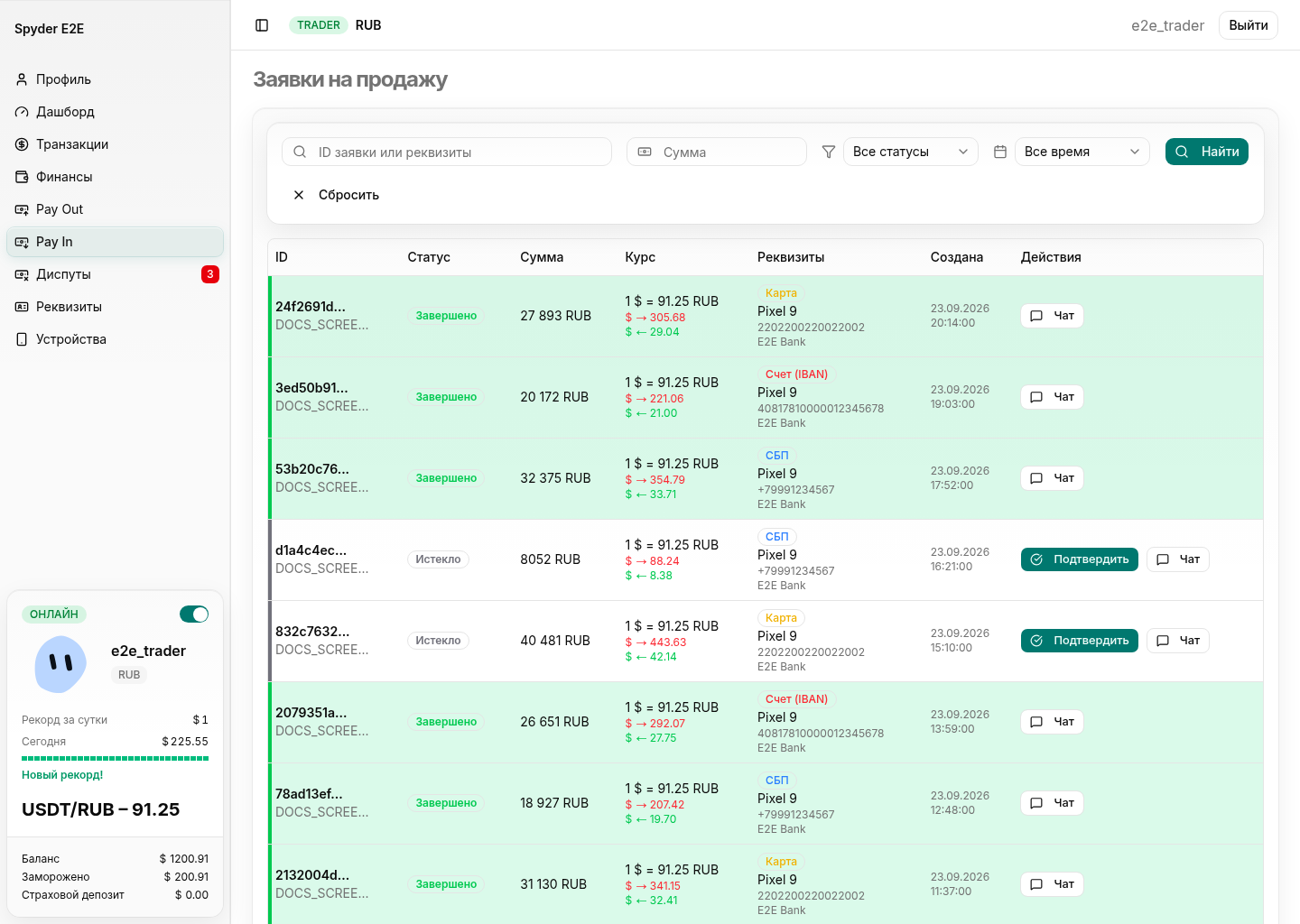Viewport: 1300px width, 924px height.
Task: Click the Новый рекорд! label
Action: [x=62, y=775]
